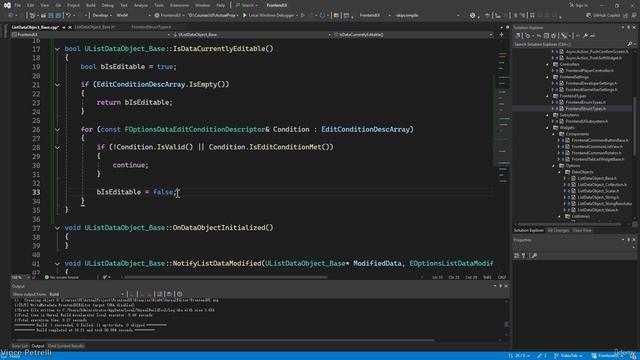
Task: Collapse IsDataCurrentlyEditable function at line 17
Action: pos(57,49)
